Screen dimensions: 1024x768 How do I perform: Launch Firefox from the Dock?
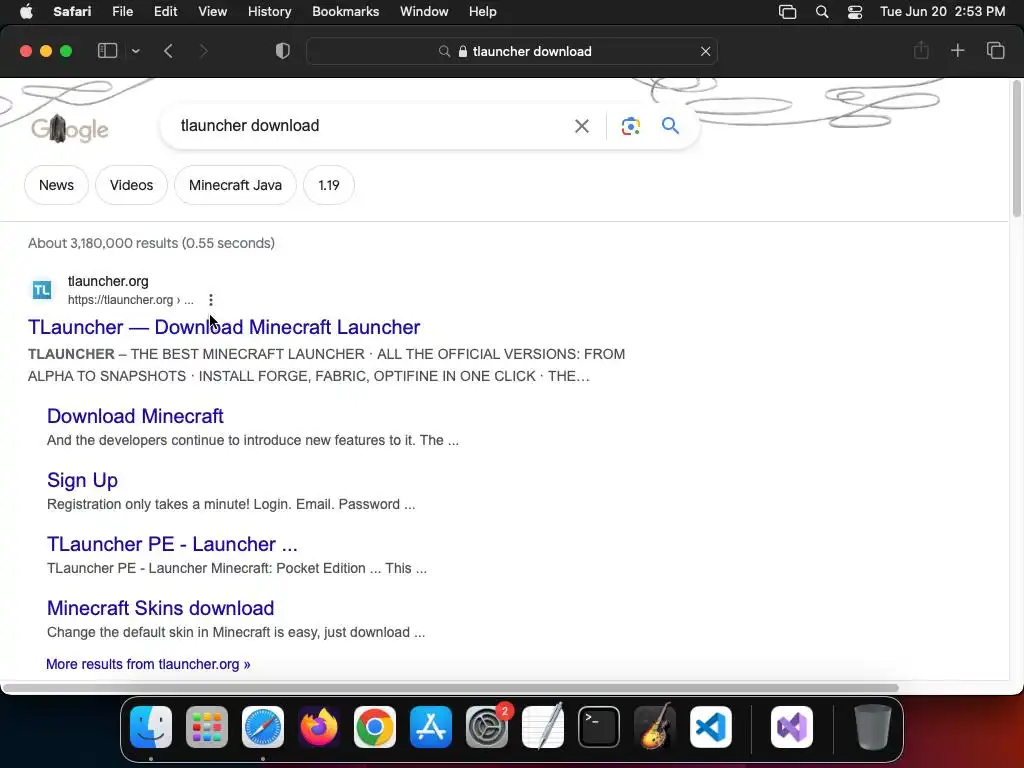[x=319, y=727]
